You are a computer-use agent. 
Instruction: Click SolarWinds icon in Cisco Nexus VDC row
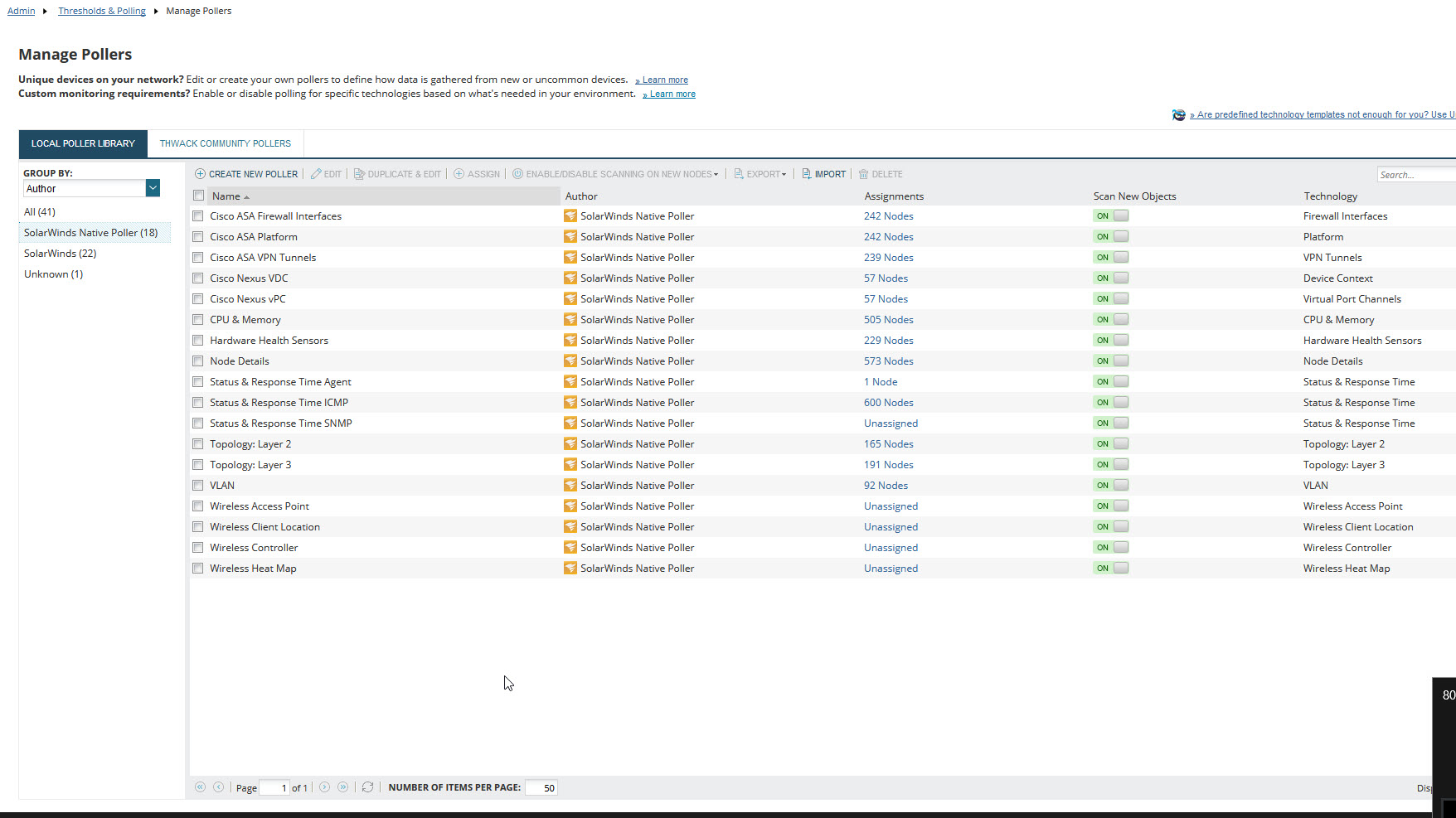pyautogui.click(x=570, y=278)
